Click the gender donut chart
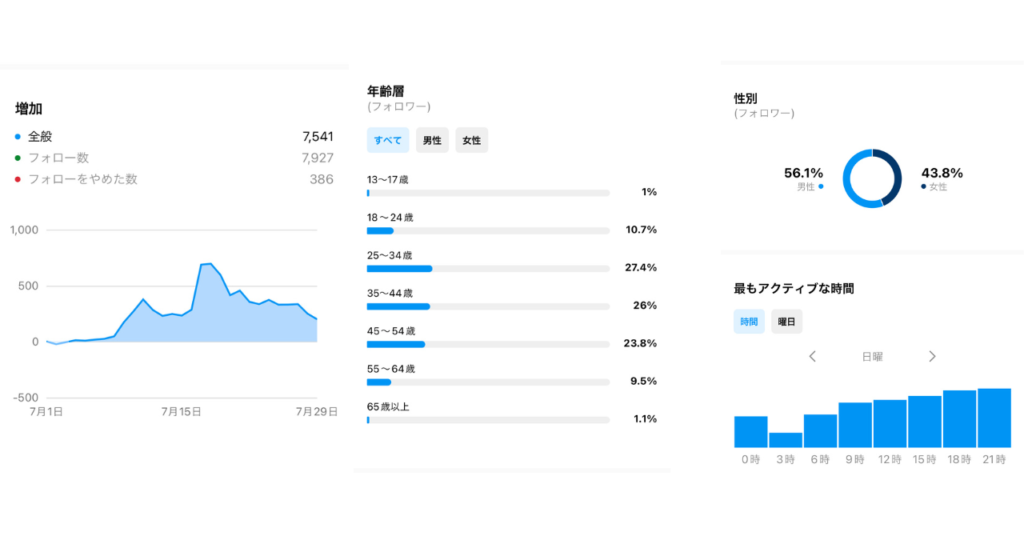The image size is (1024, 536). pos(872,179)
